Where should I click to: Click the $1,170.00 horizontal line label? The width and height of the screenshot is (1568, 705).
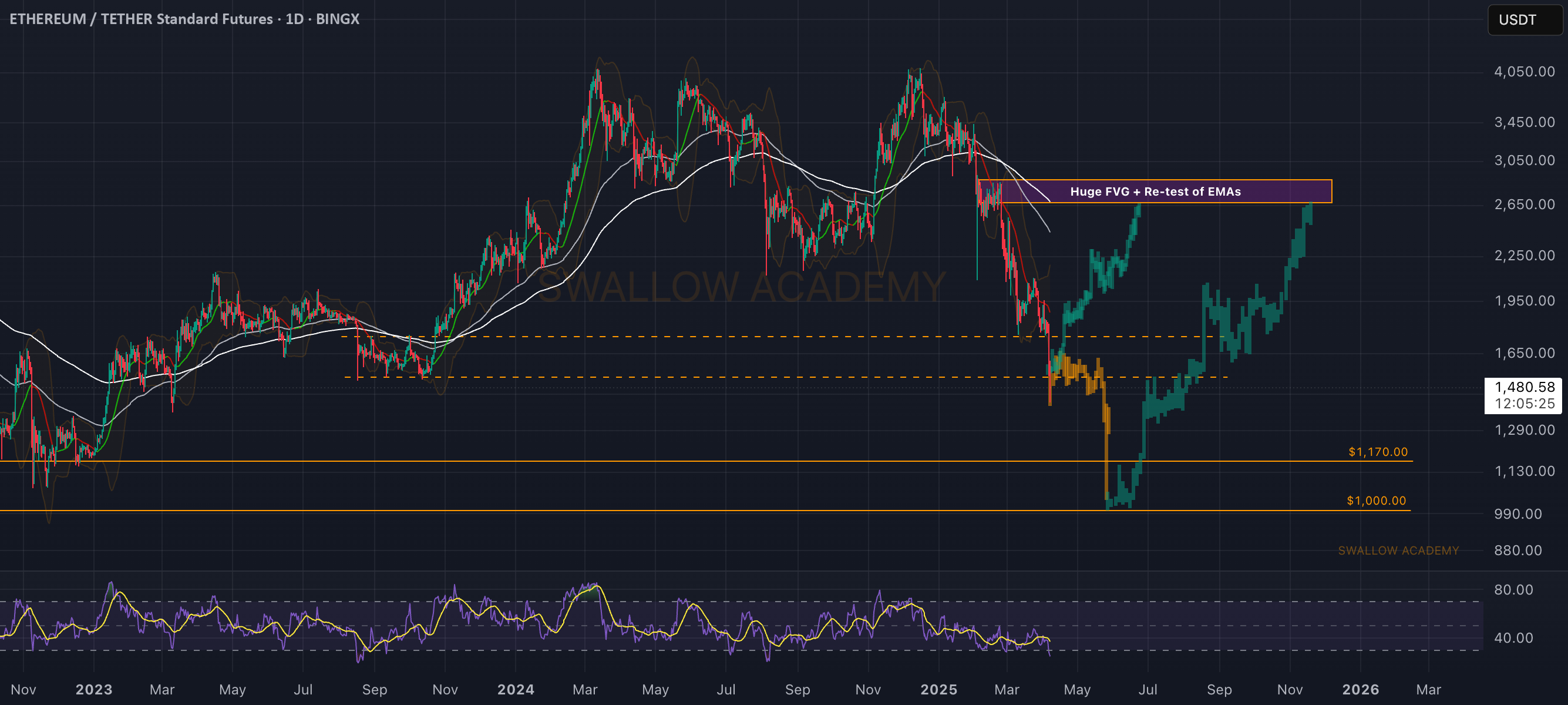click(1378, 452)
